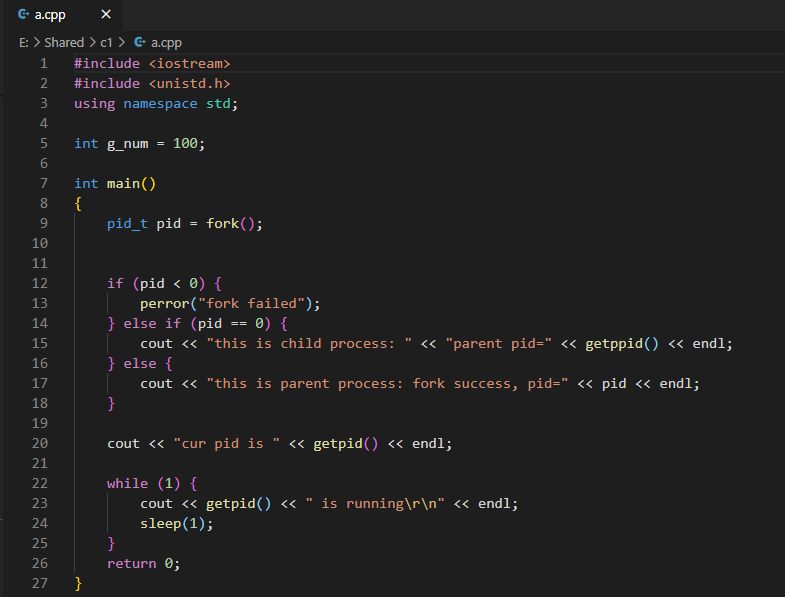Image resolution: width=785 pixels, height=597 pixels.
Task: Click "perror" on line 13
Action: (165, 304)
